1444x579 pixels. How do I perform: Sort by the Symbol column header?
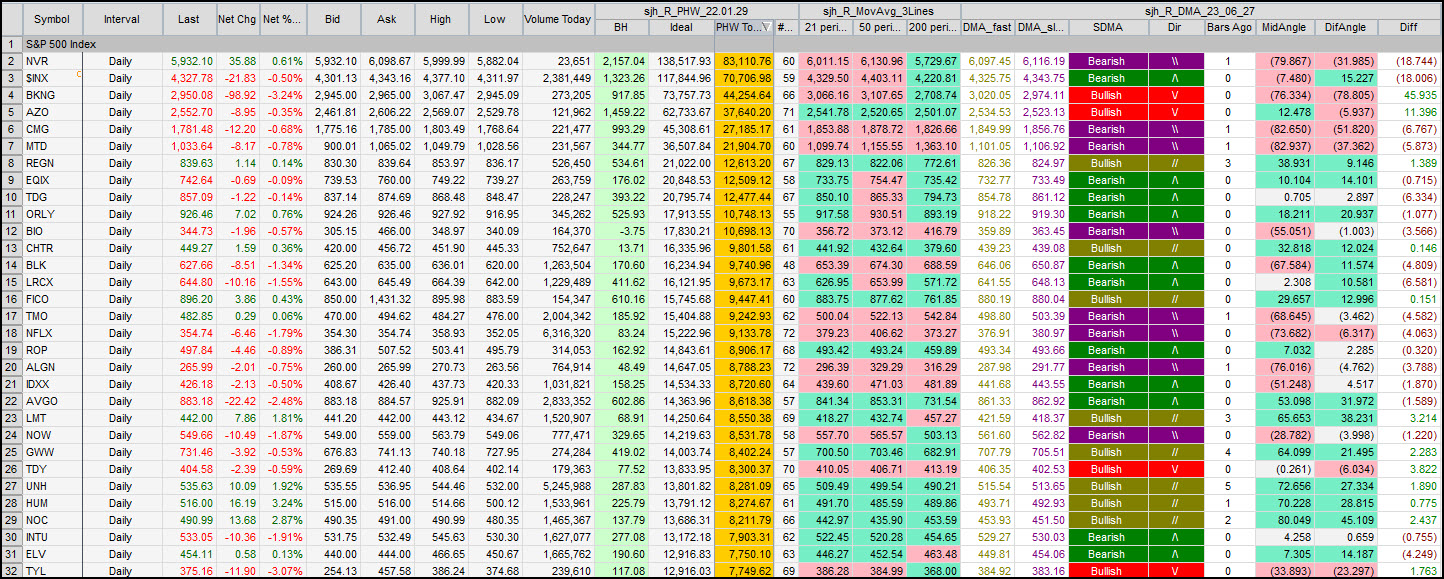coord(52,19)
